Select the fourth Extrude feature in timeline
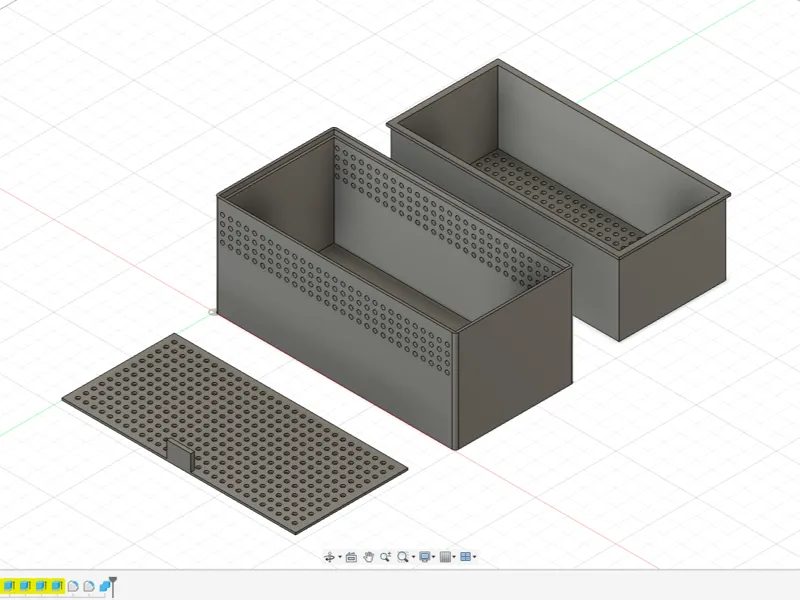800x600 pixels. click(x=57, y=586)
